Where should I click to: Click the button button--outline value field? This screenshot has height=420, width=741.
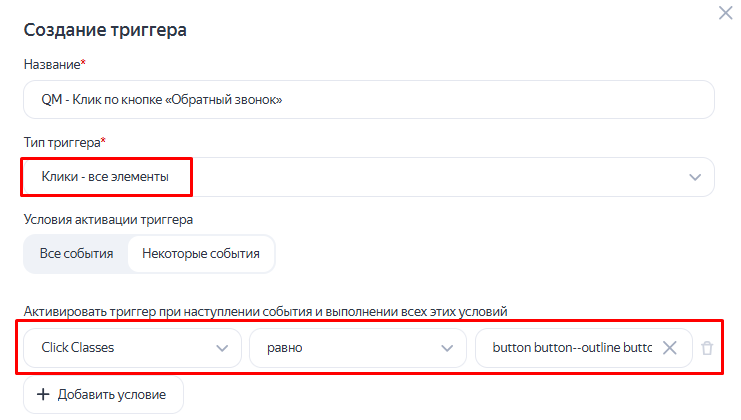(584, 348)
